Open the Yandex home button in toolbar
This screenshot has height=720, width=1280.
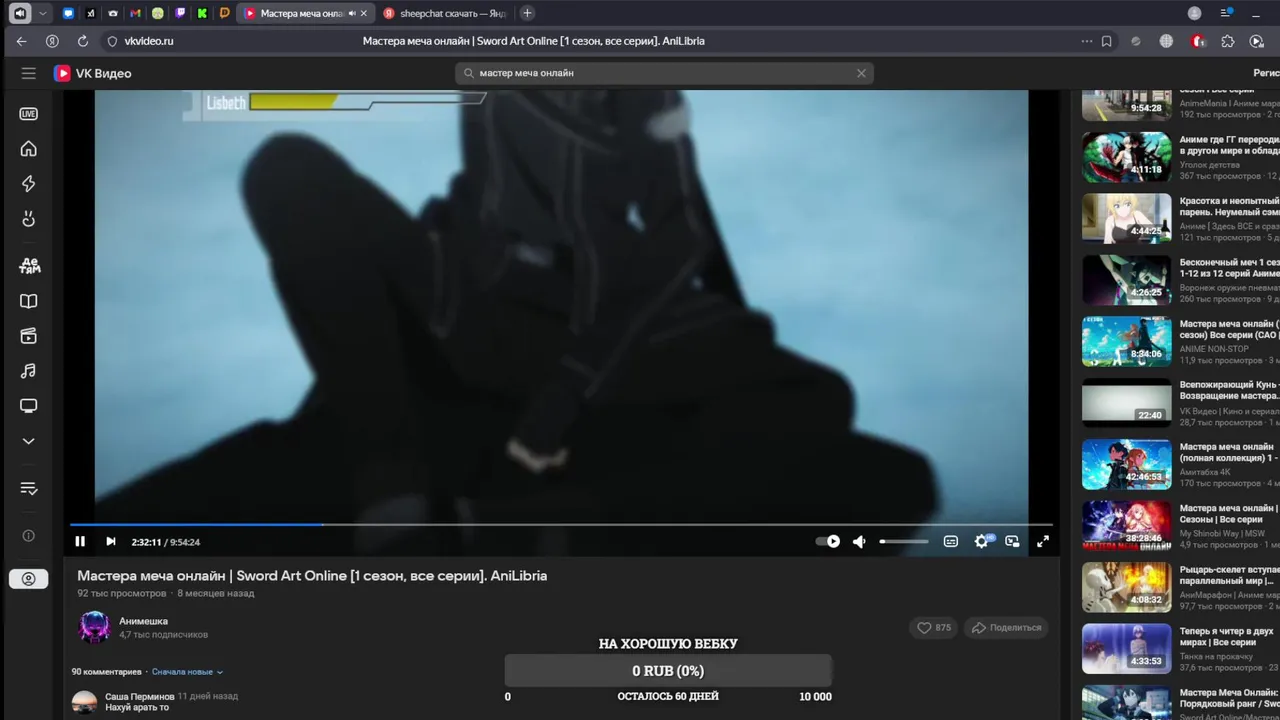tap(52, 41)
